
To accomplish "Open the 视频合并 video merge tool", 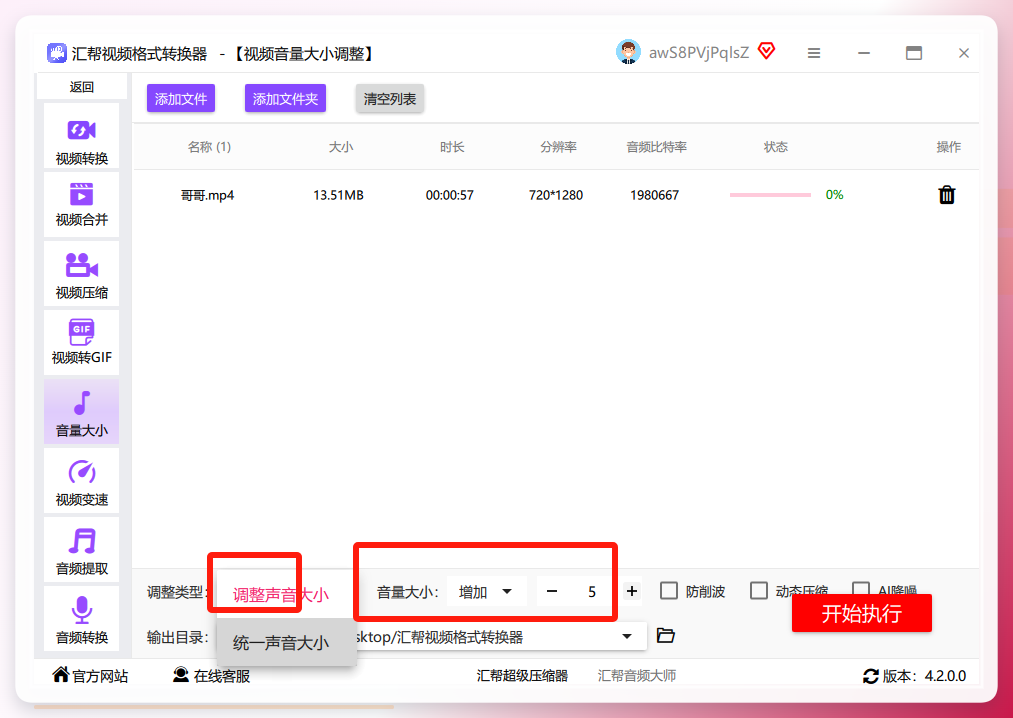I will [x=81, y=204].
